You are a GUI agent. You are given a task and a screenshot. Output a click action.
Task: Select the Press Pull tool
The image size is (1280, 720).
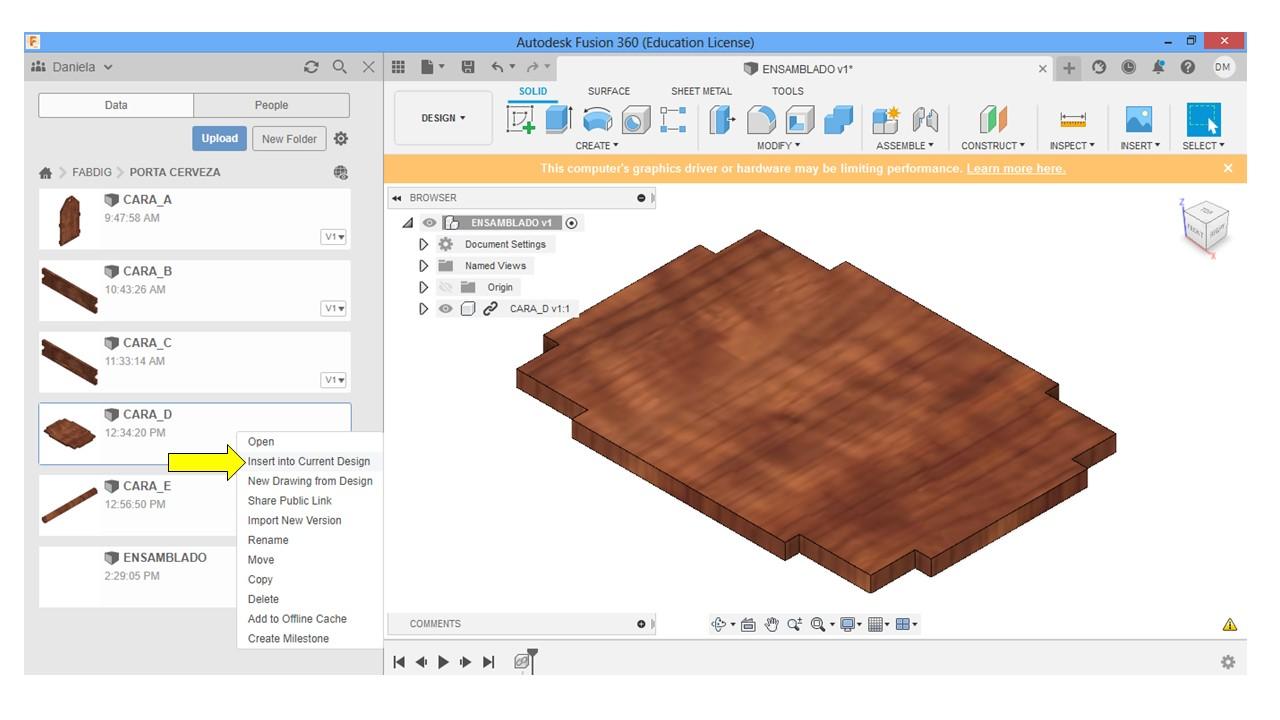coord(722,120)
